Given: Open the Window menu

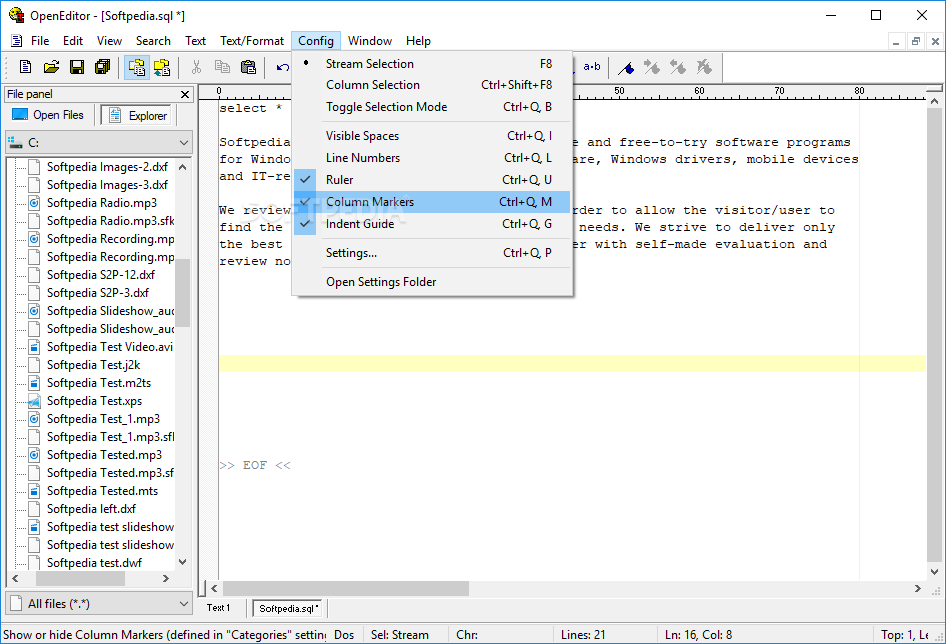Looking at the screenshot, I should pyautogui.click(x=370, y=41).
